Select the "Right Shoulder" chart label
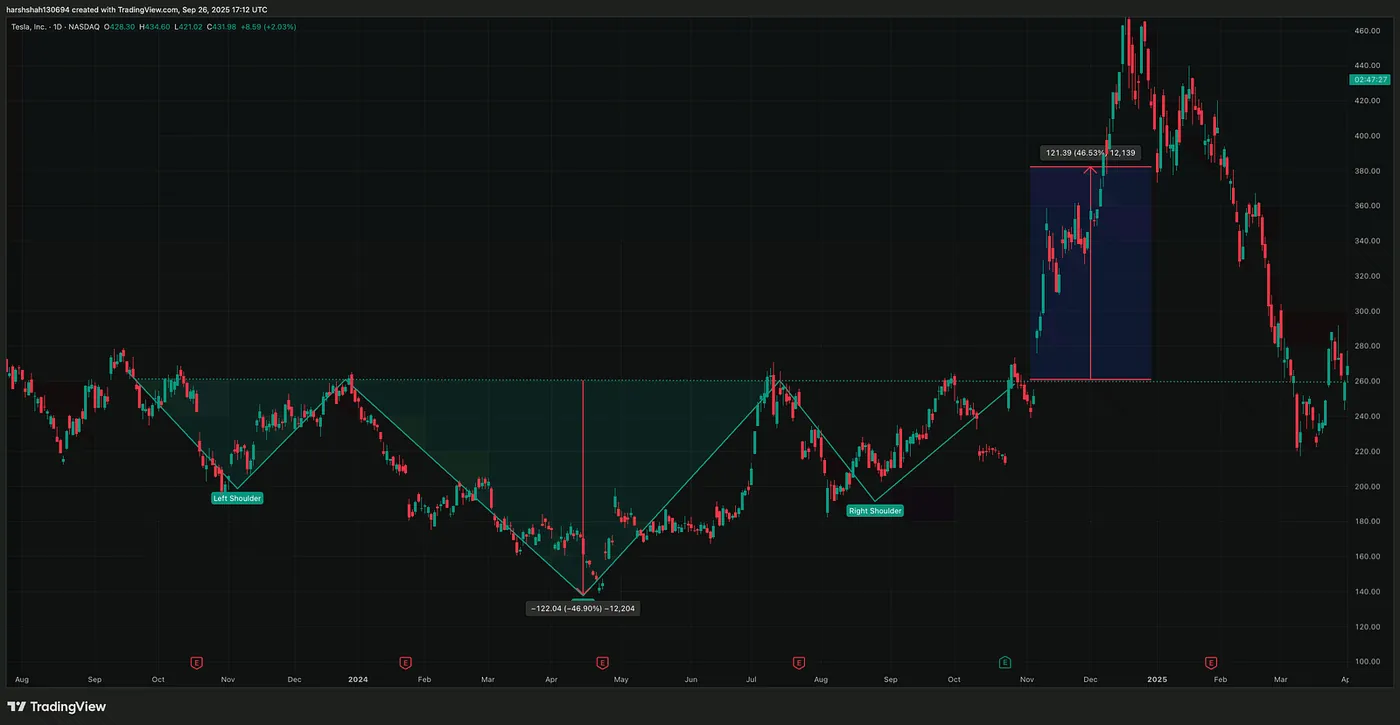Screen dimensions: 1400x725 [x=875, y=511]
